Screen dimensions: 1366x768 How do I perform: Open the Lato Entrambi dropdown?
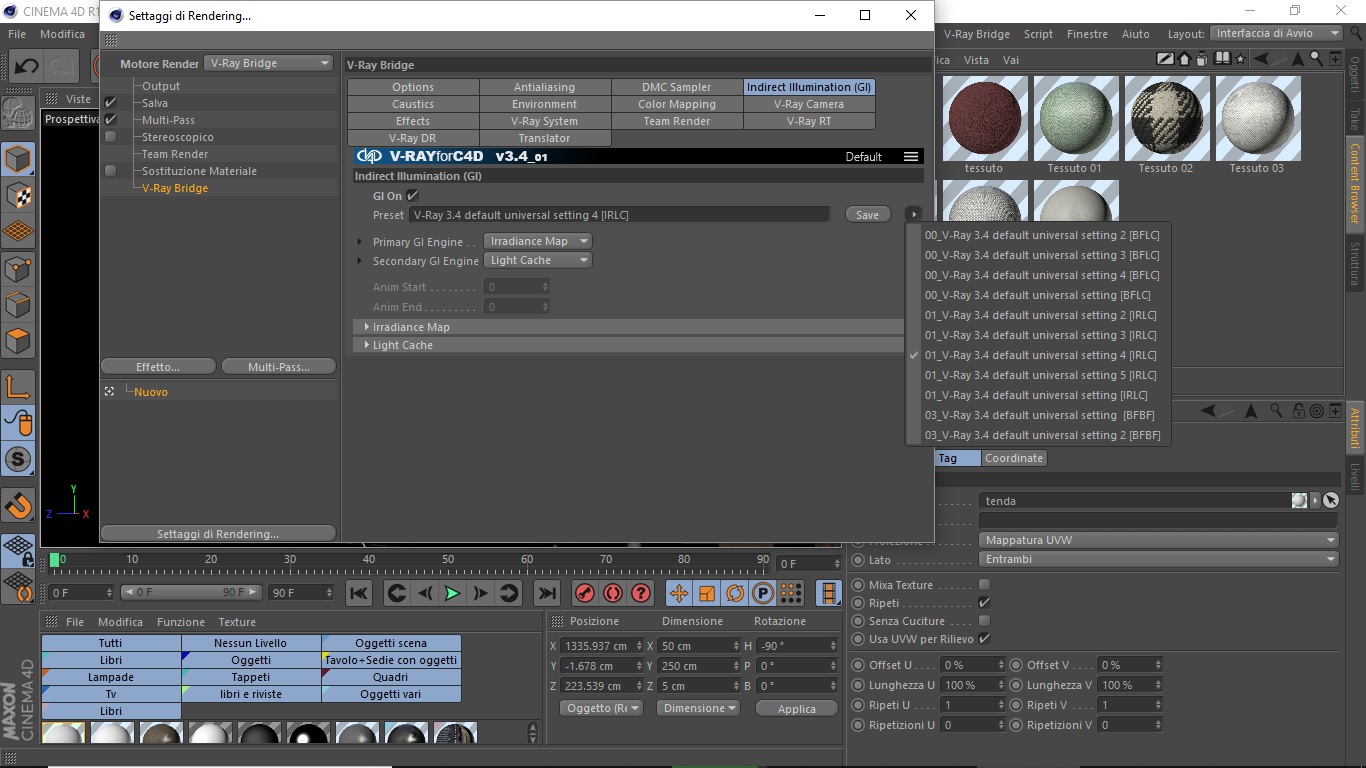pos(1158,559)
